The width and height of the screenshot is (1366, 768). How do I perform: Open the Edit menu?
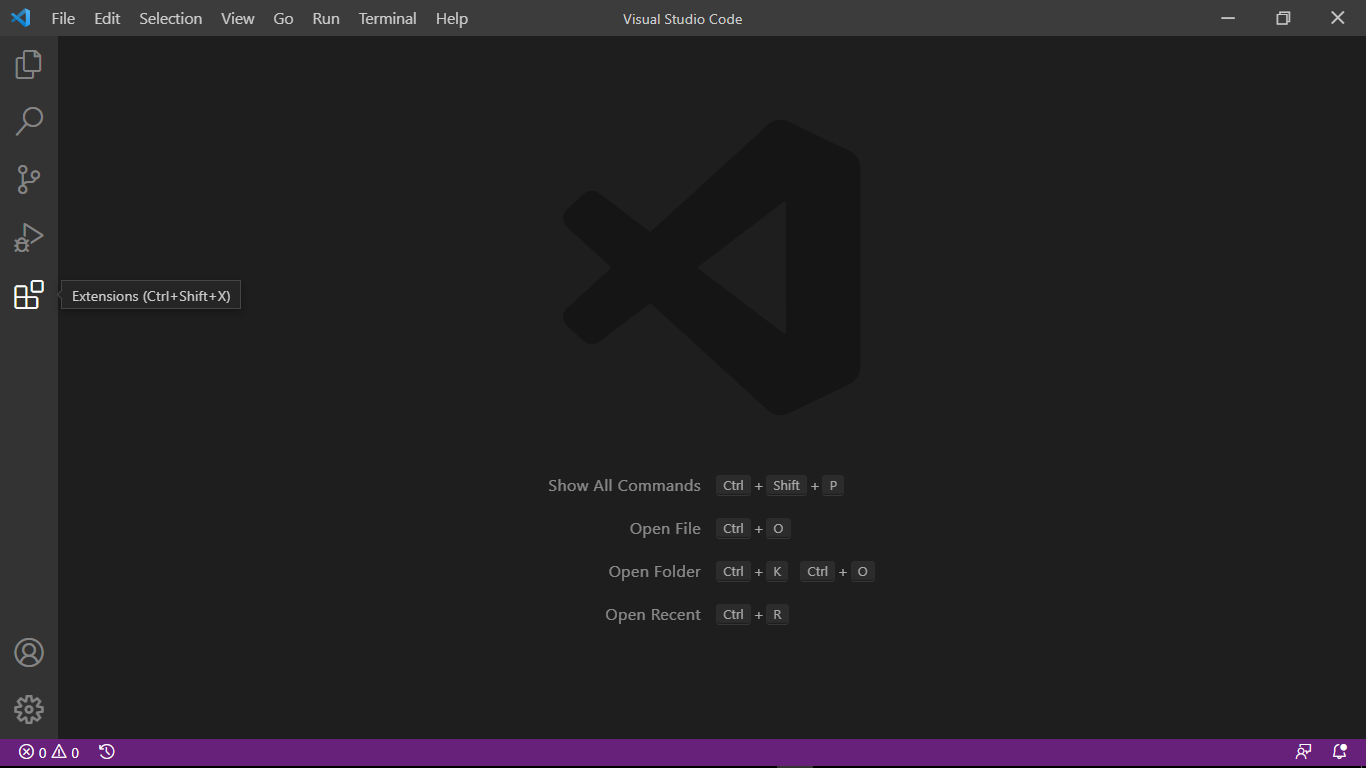tap(107, 19)
